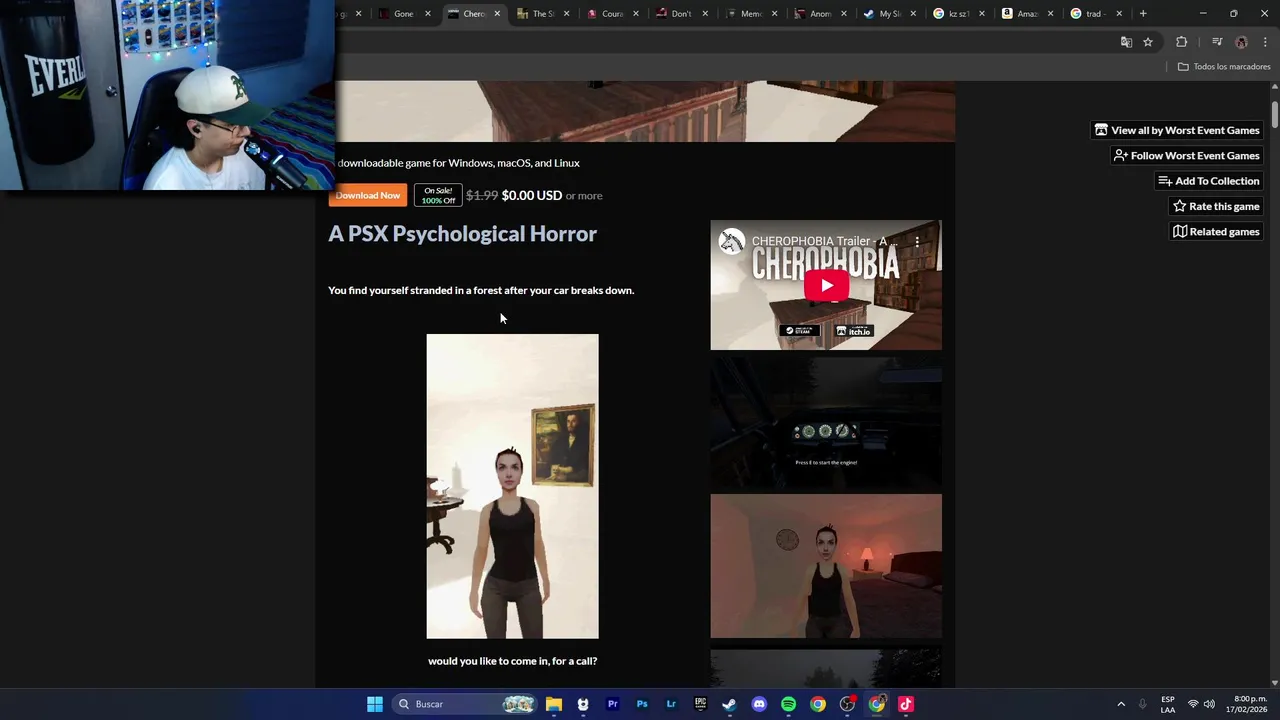Screen dimensions: 1280x720
Task: Open the Todos los marcadores bookmarks folder
Action: (1224, 67)
